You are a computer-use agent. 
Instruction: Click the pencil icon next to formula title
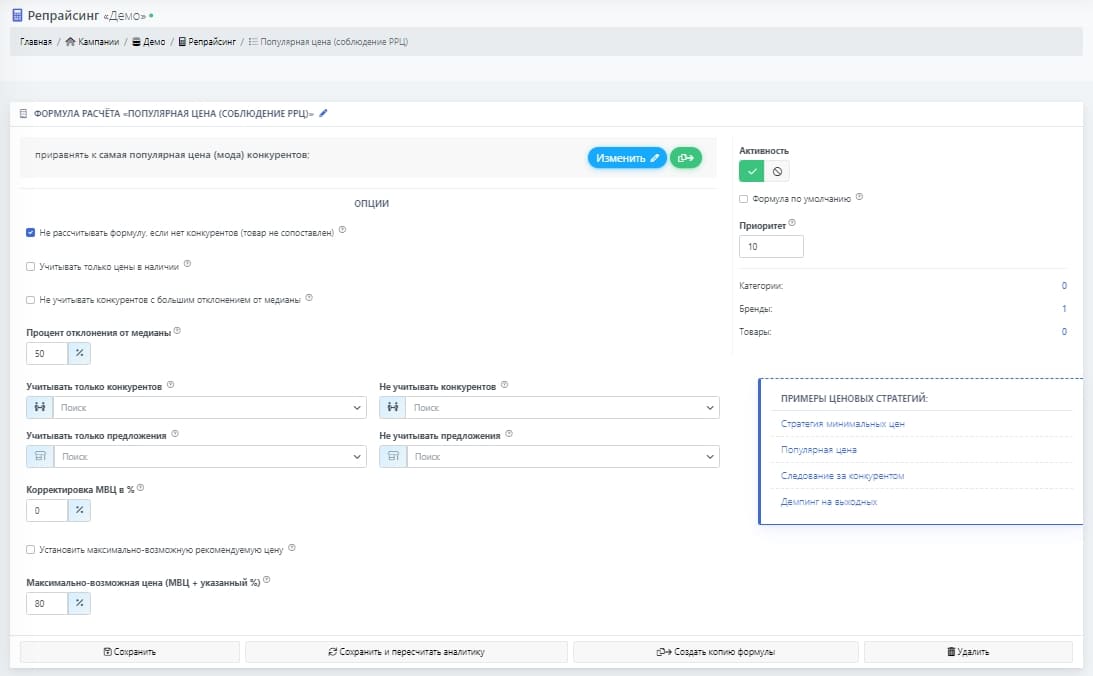(x=323, y=114)
